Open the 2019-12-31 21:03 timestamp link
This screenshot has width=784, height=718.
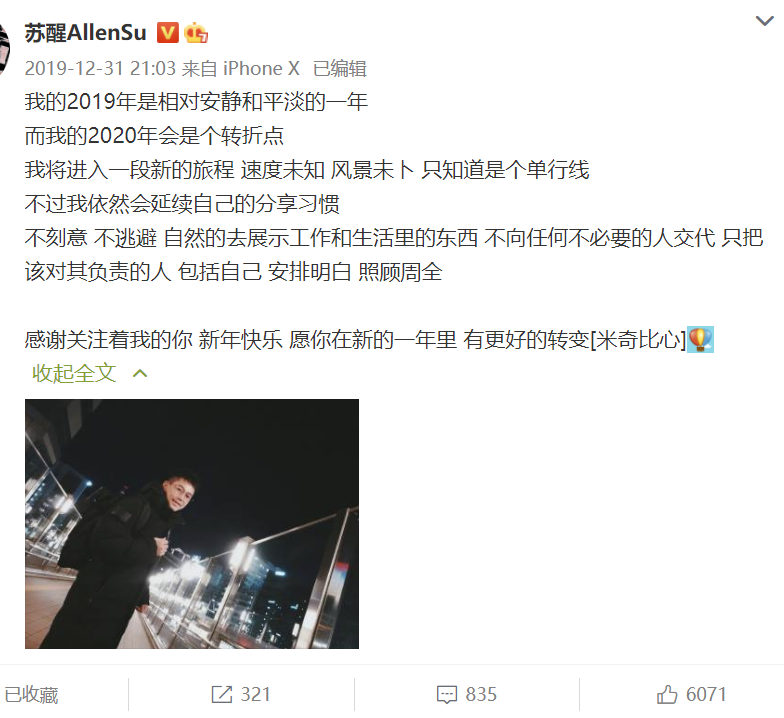point(100,68)
